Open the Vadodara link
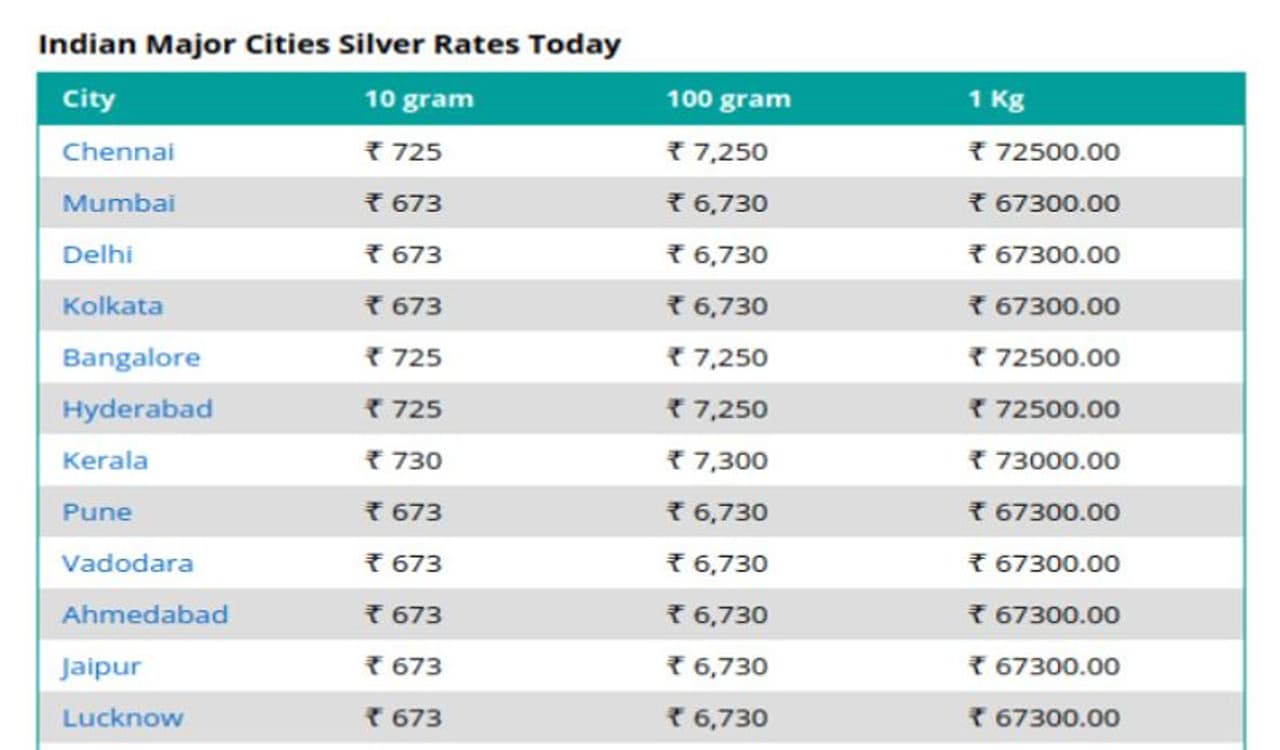 tap(127, 563)
